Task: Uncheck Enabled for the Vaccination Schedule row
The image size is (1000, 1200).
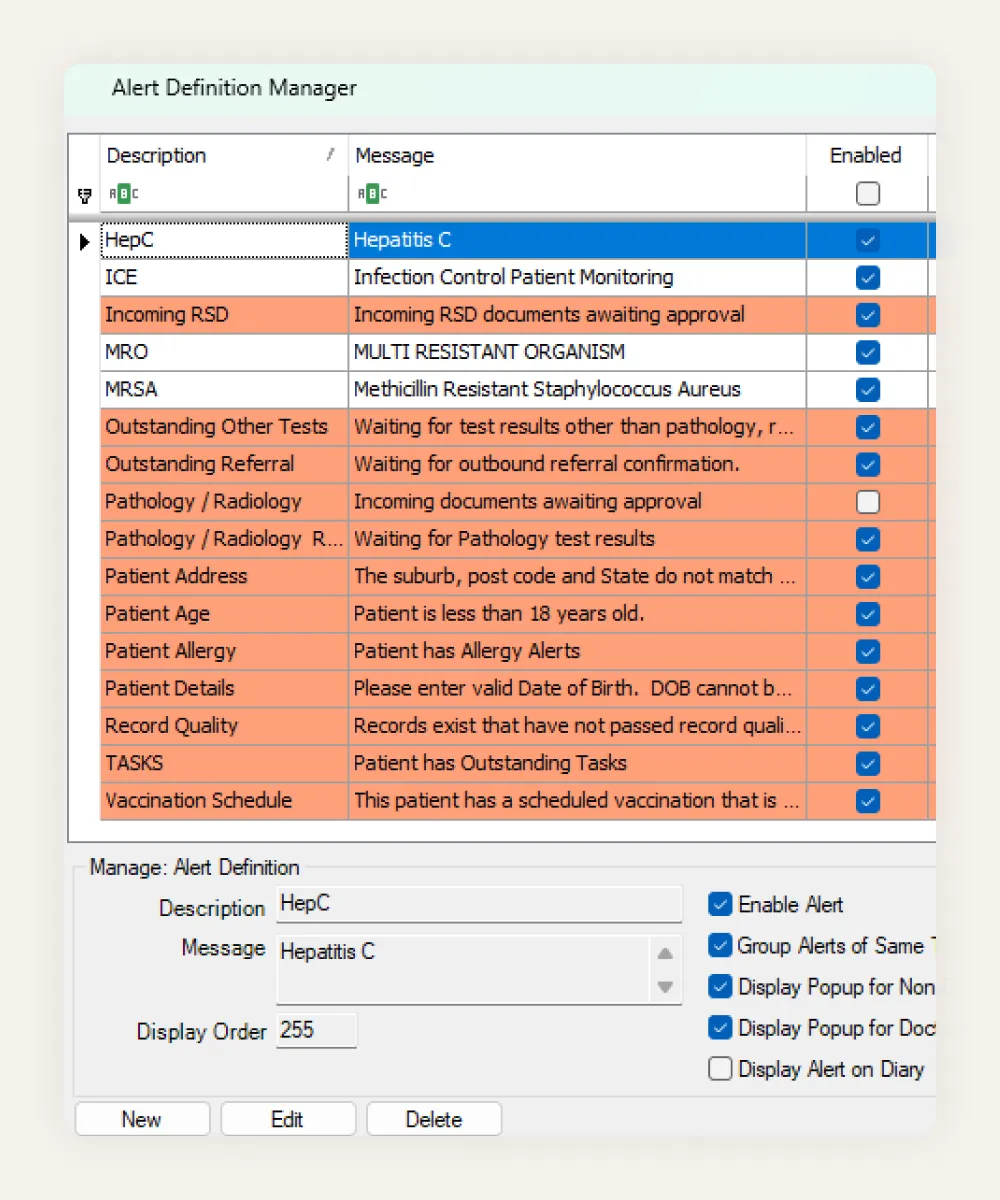Action: 868,800
